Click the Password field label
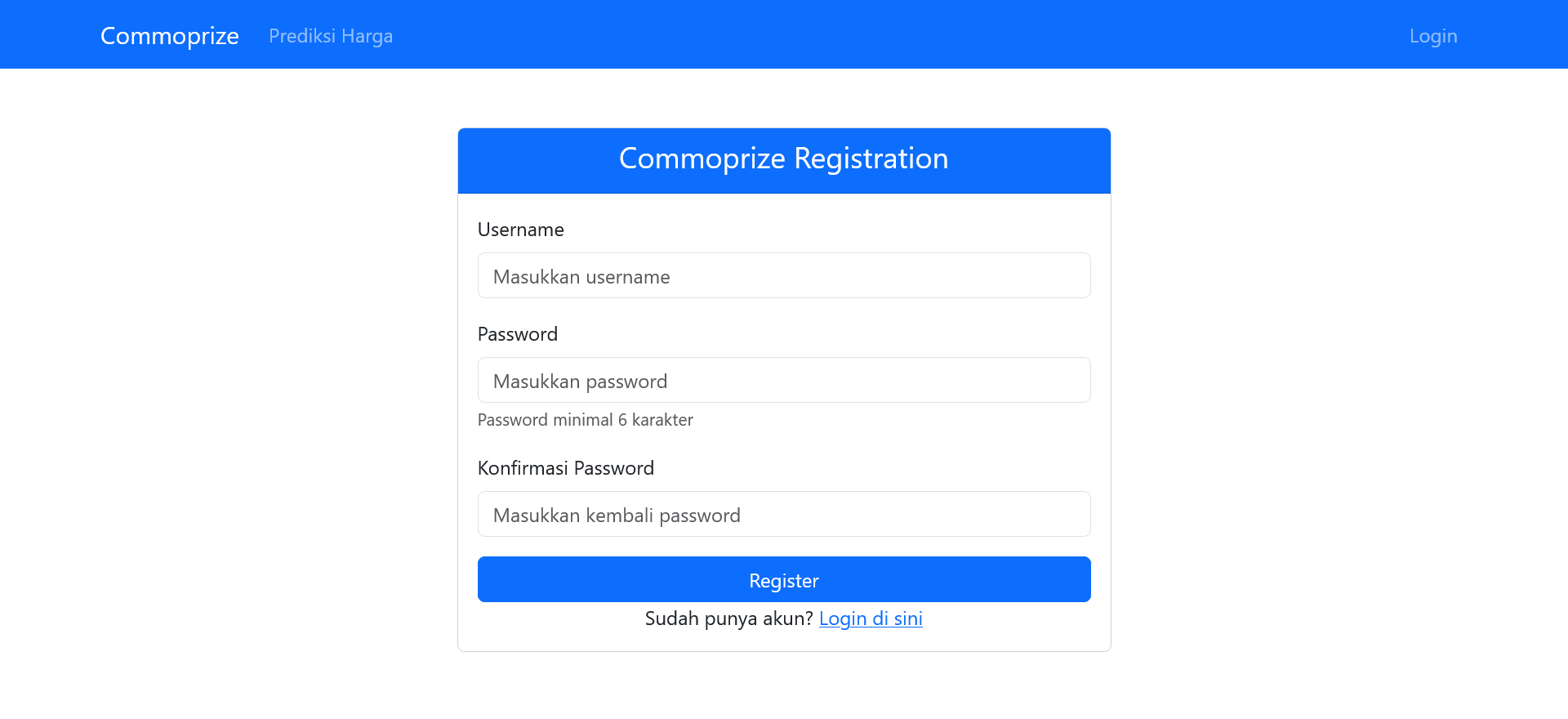This screenshot has height=719, width=1568. pyautogui.click(x=517, y=334)
